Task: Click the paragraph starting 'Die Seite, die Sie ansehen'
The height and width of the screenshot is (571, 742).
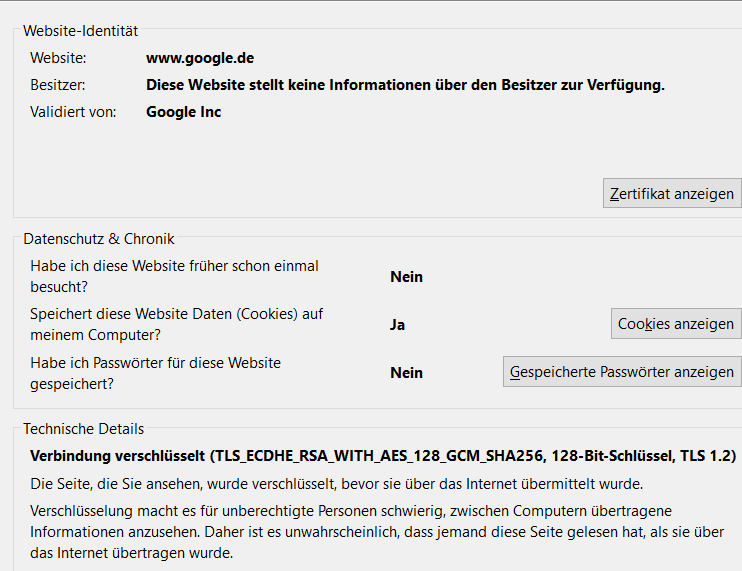Action: [x=336, y=484]
